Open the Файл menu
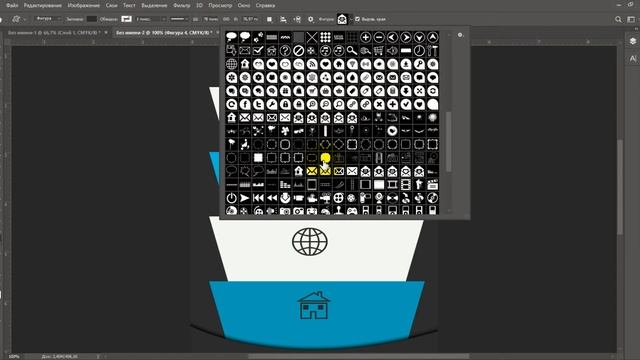This screenshot has height=360, width=640. [12, 6]
